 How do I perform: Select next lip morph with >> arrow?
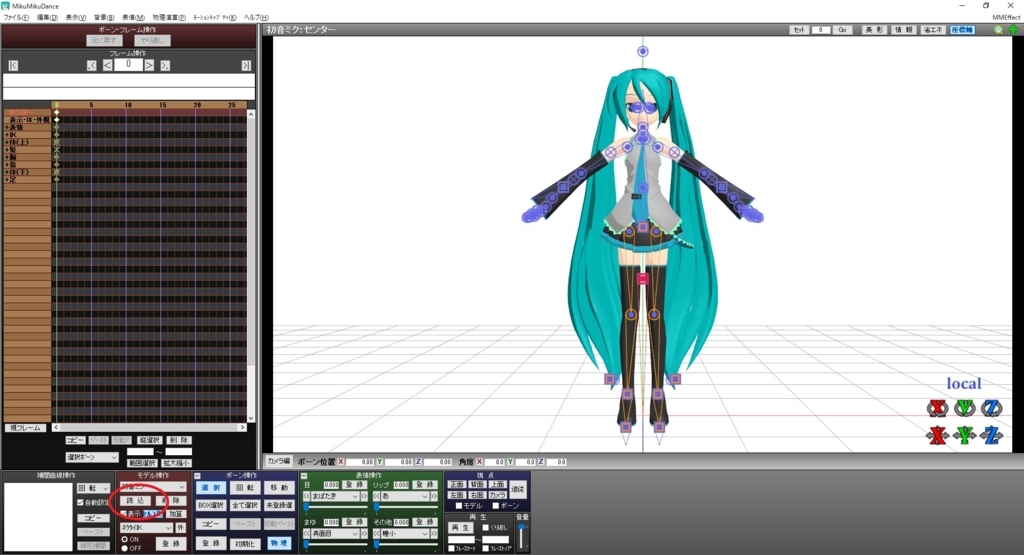click(434, 496)
